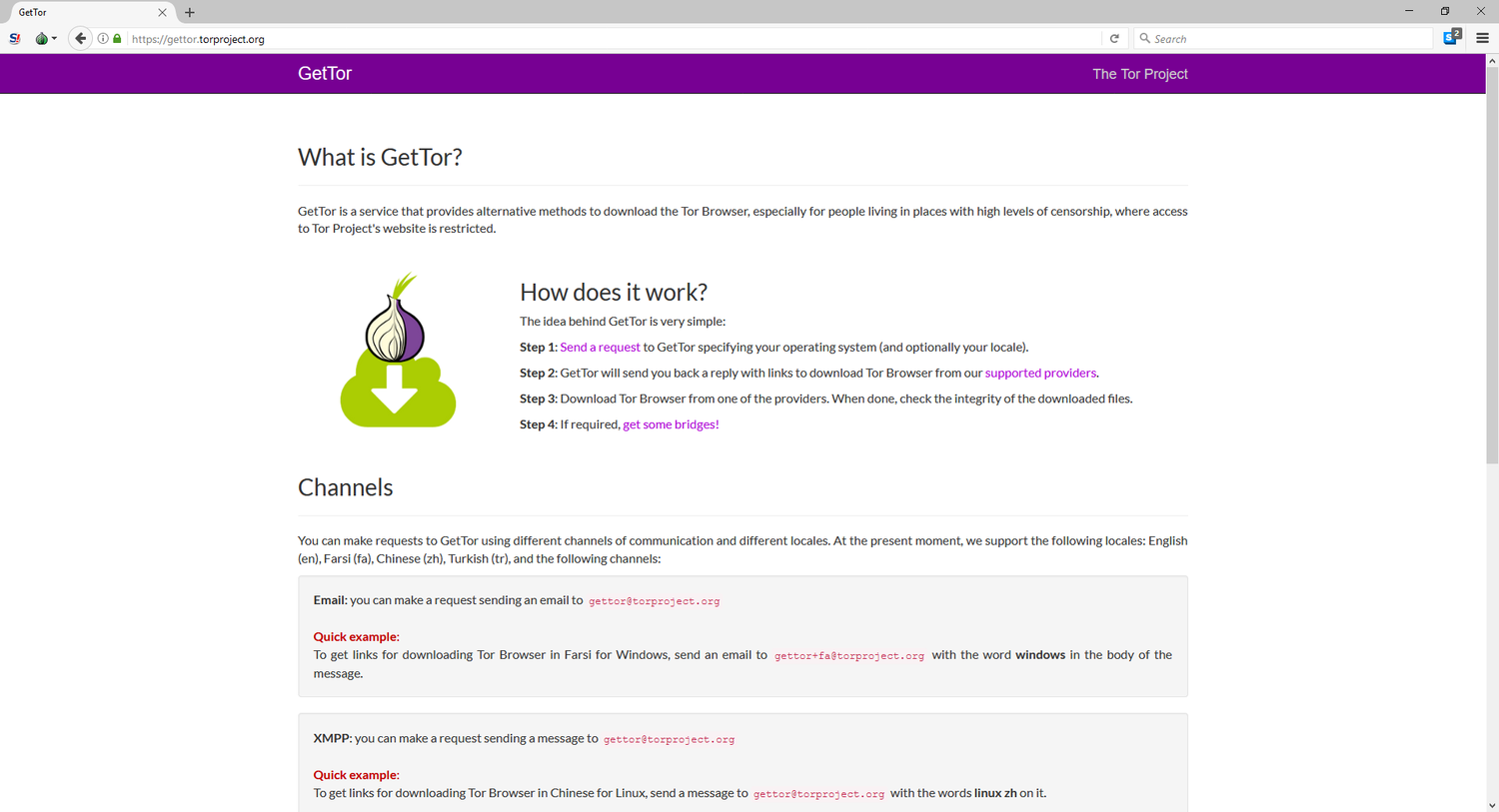Viewport: 1499px width, 812px height.
Task: Open the 'supported providers' link
Action: pyautogui.click(x=1040, y=373)
